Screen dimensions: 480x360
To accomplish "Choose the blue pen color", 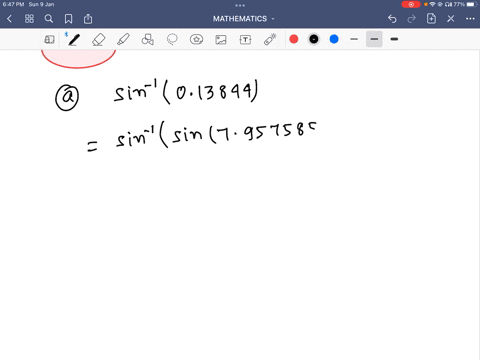I will (x=334, y=39).
